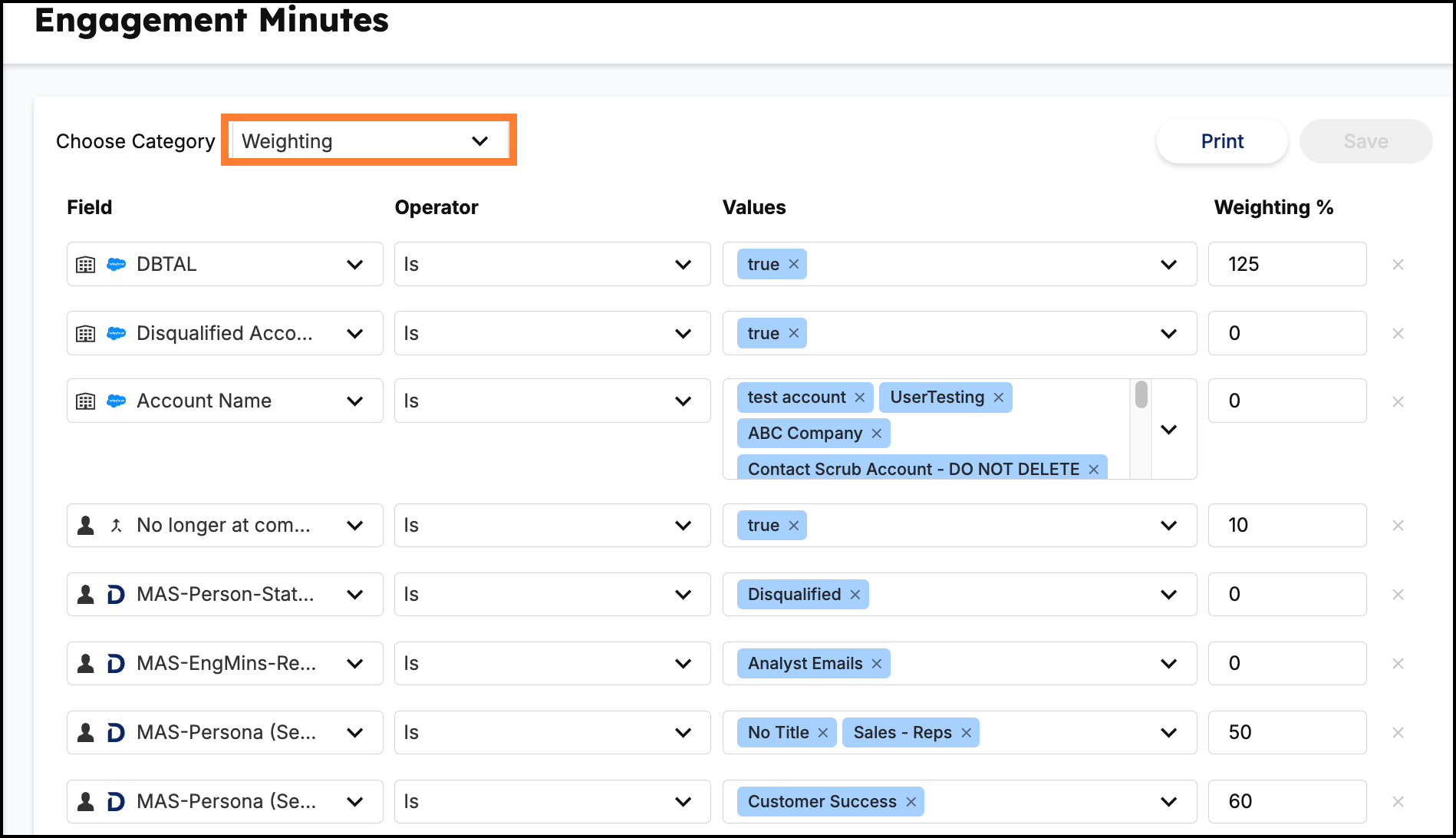Edit the weighting value 50
Screen dimensions: 1456x838
click(x=1287, y=732)
